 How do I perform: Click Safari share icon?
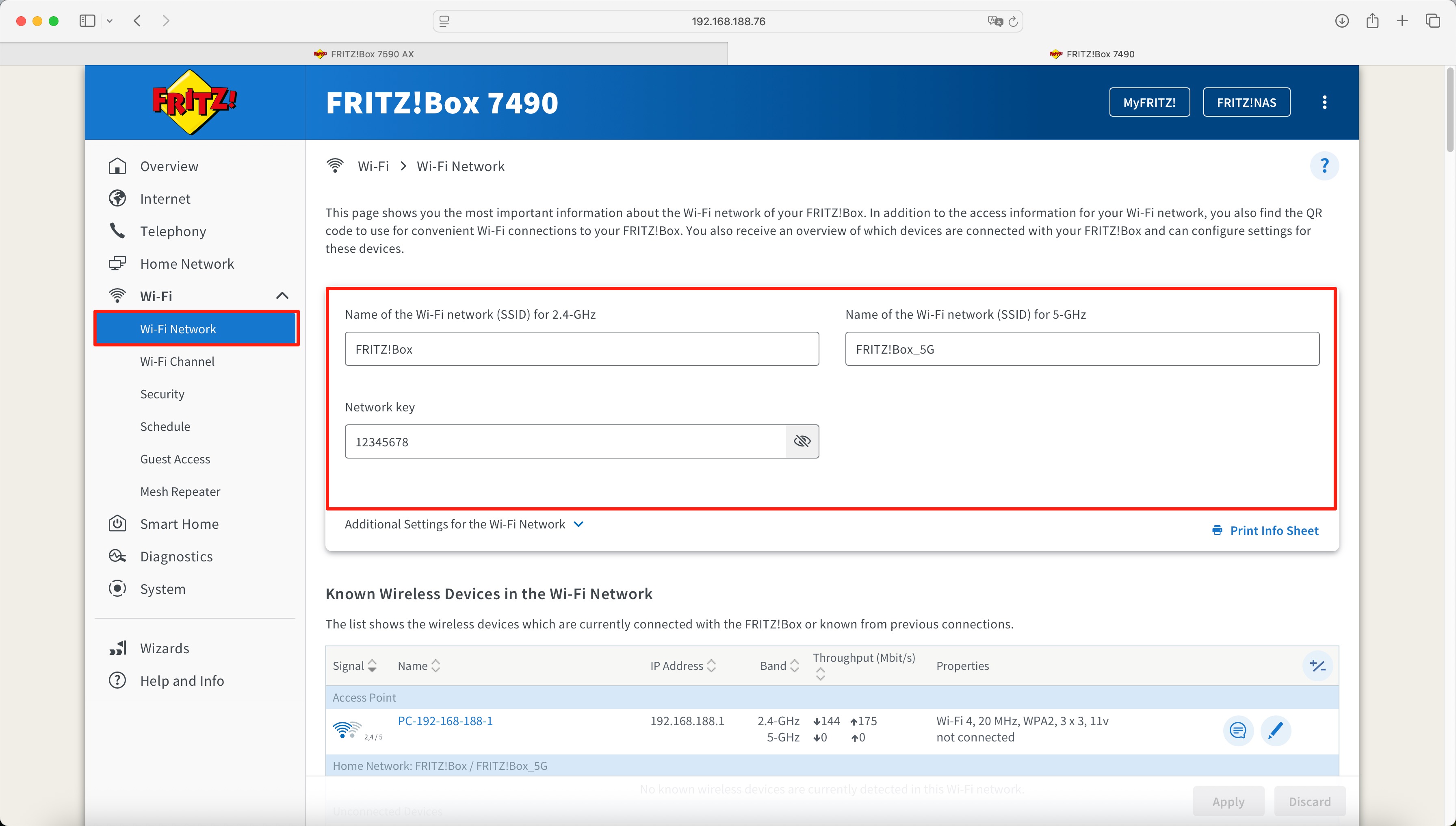[x=1372, y=21]
